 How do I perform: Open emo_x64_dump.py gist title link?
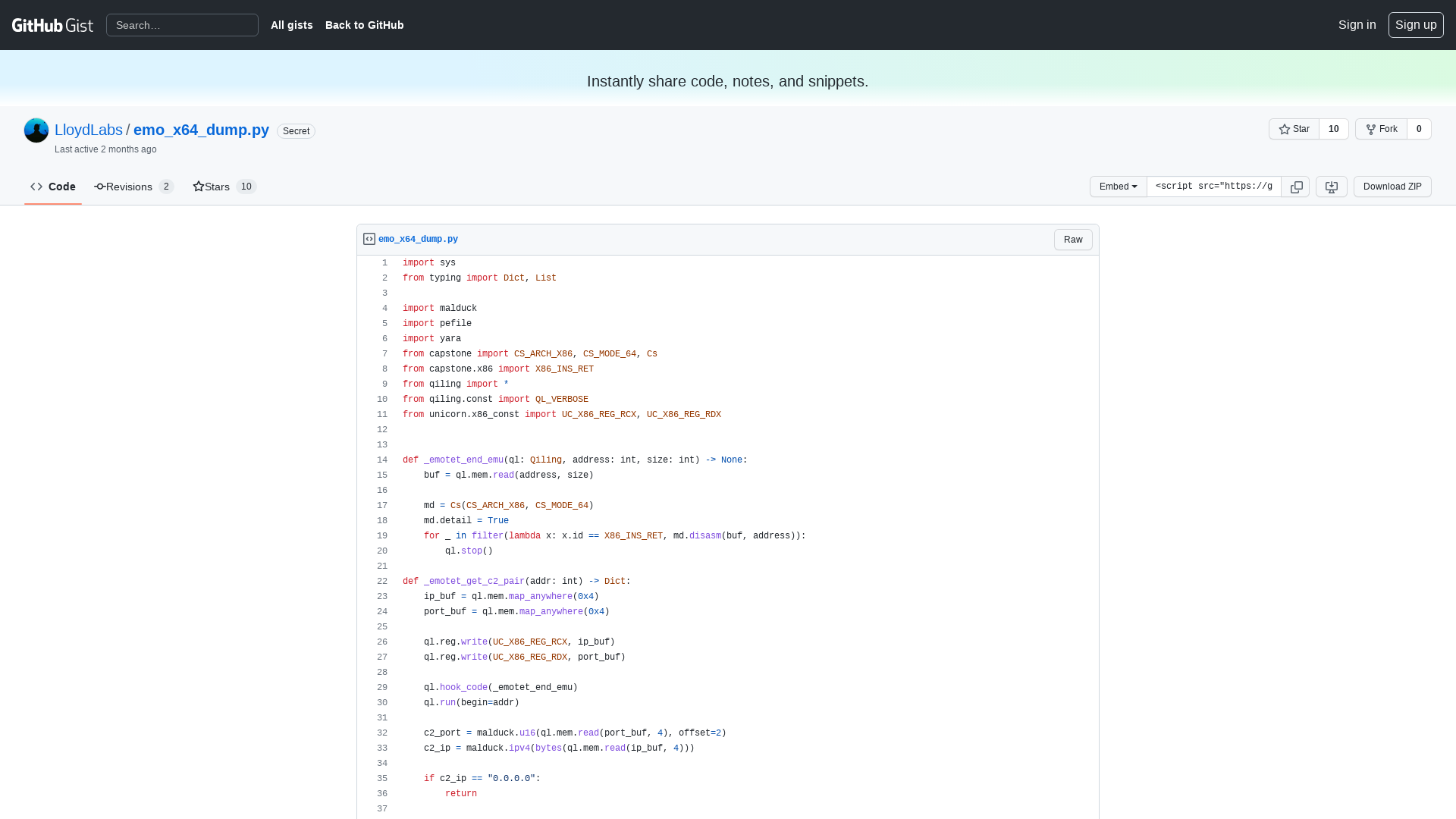click(x=201, y=130)
